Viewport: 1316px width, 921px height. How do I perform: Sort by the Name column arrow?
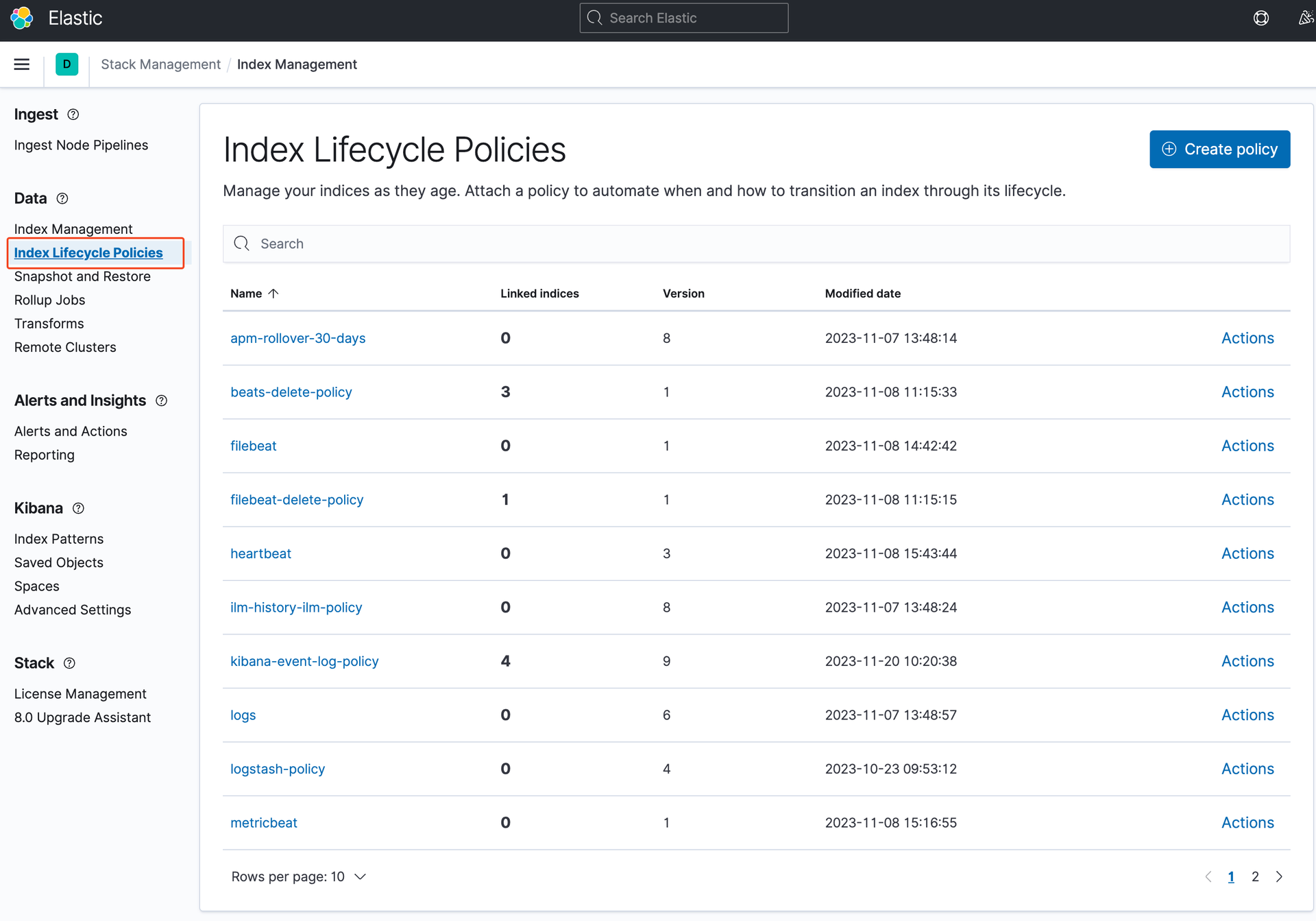tap(273, 294)
